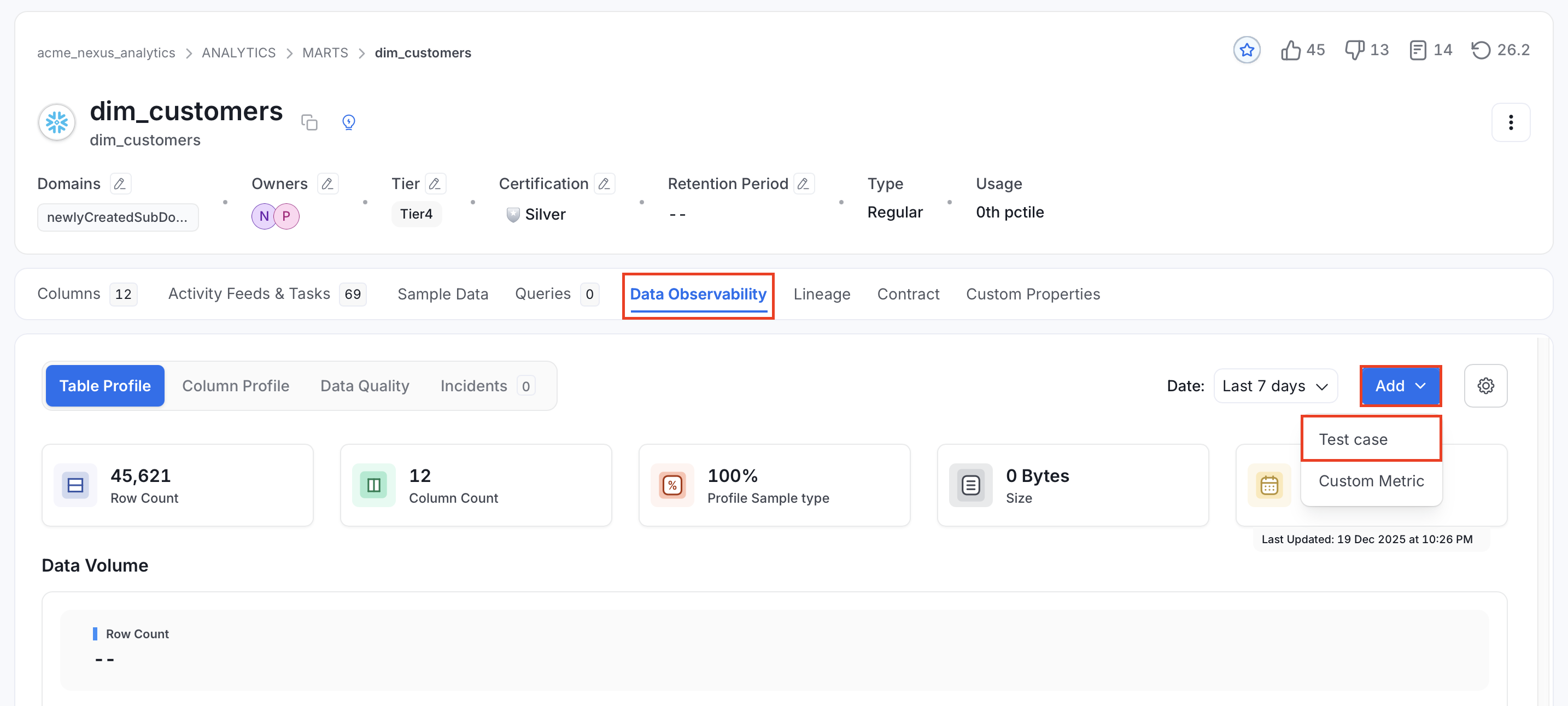Switch to Incidents sub-tab

point(487,386)
